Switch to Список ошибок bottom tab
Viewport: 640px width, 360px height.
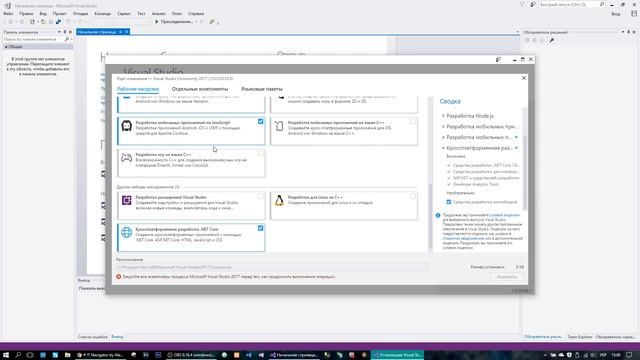[x=93, y=337]
